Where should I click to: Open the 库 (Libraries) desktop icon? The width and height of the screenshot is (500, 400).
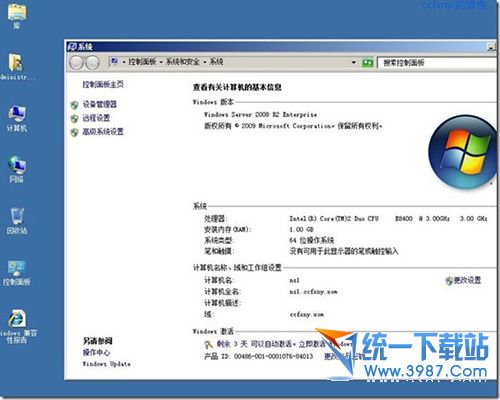click(x=17, y=16)
